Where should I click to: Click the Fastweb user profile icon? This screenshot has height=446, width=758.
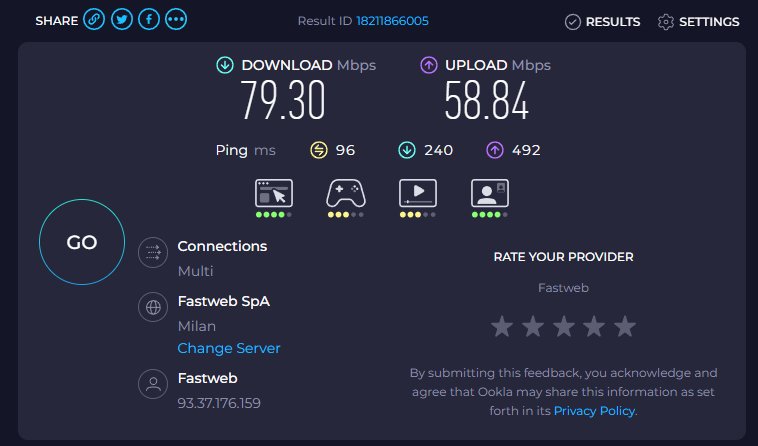153,385
